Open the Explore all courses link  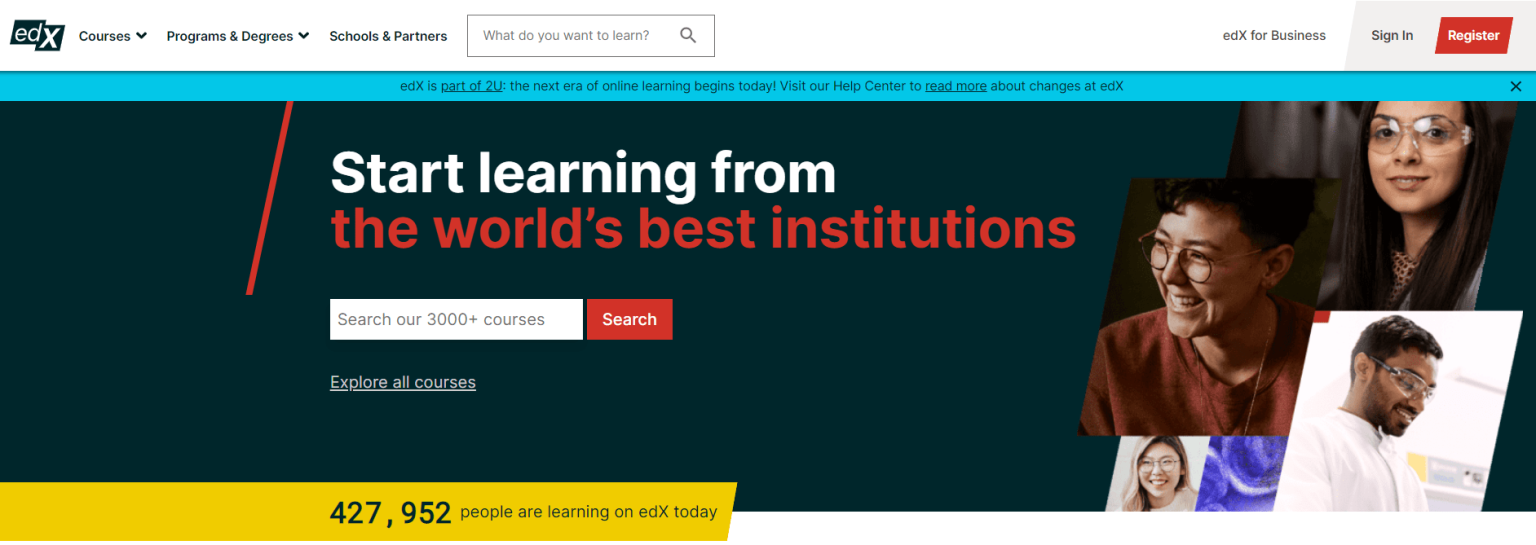pyautogui.click(x=402, y=383)
